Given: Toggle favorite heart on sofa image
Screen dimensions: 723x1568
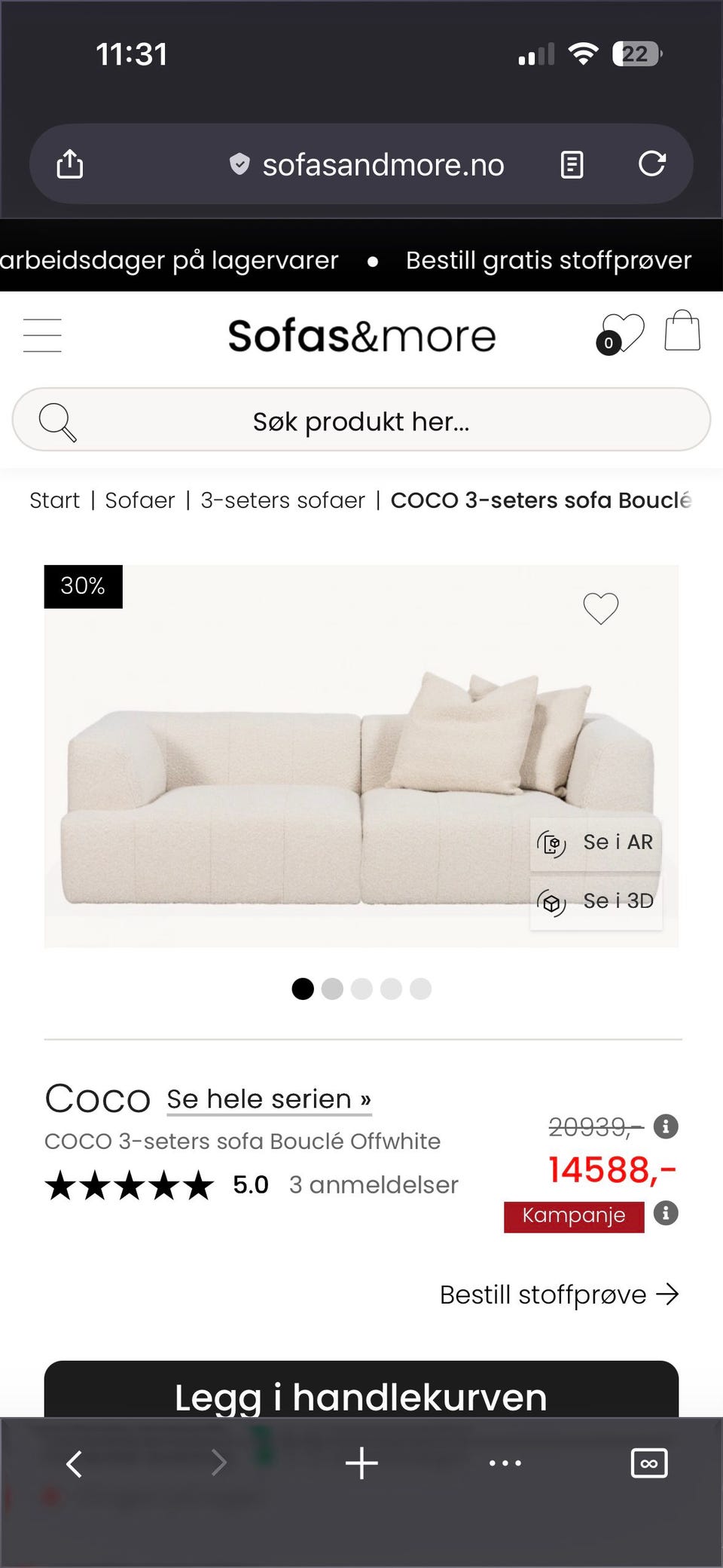Looking at the screenshot, I should point(600,608).
